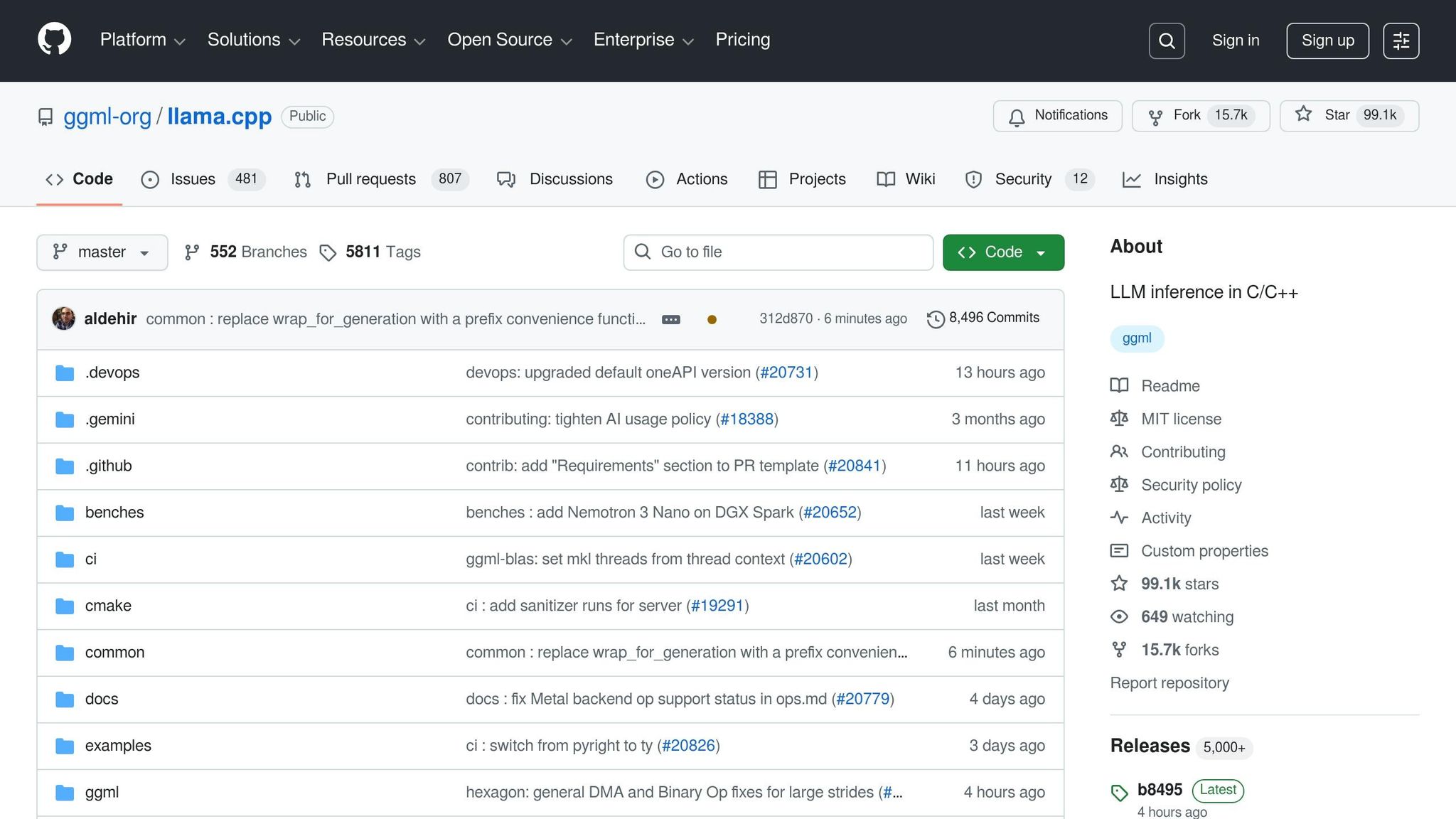The height and width of the screenshot is (819, 1456).
Task: Click the Sign up button
Action: 1327,41
